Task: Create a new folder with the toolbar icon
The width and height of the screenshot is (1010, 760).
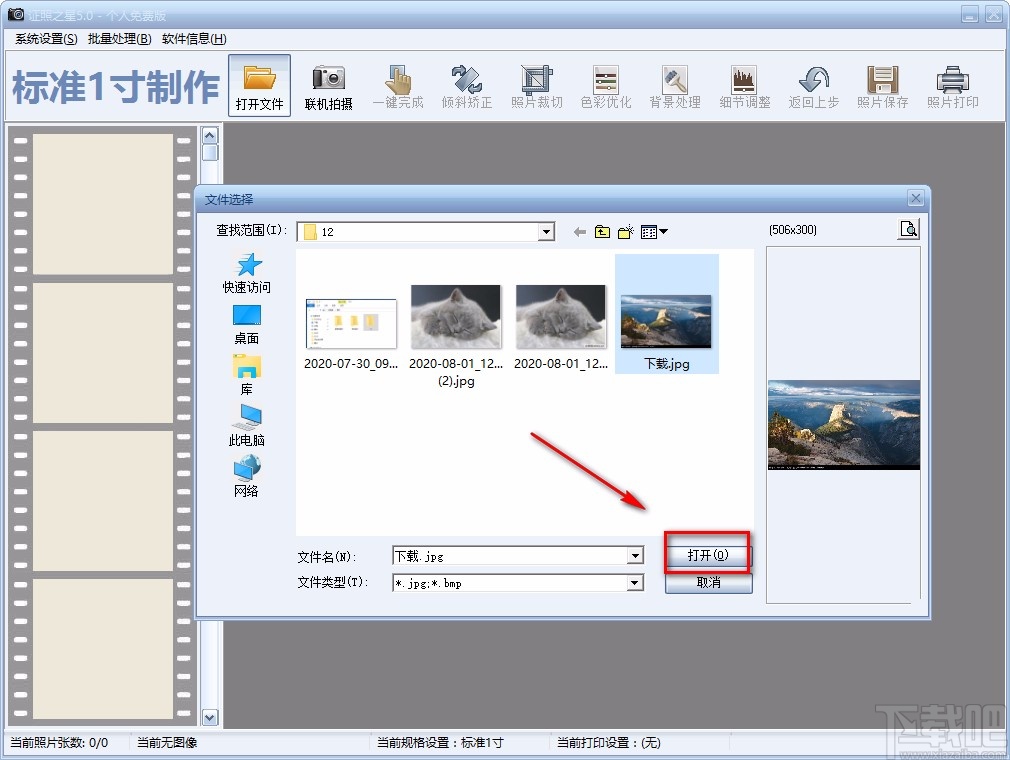Action: [625, 232]
